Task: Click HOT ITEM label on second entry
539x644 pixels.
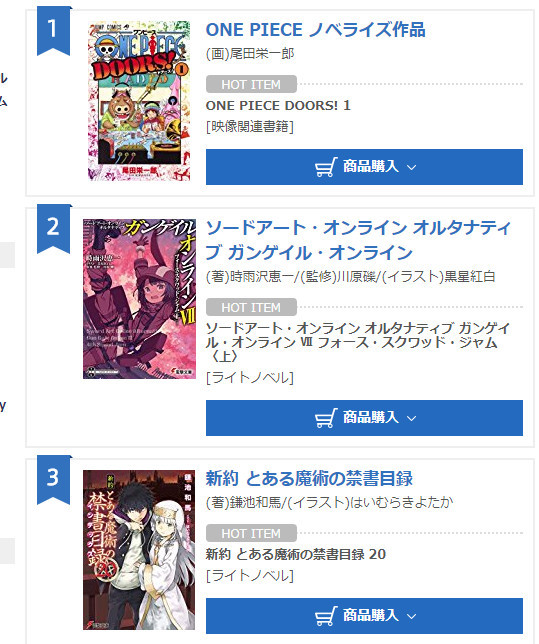Action: pos(251,307)
